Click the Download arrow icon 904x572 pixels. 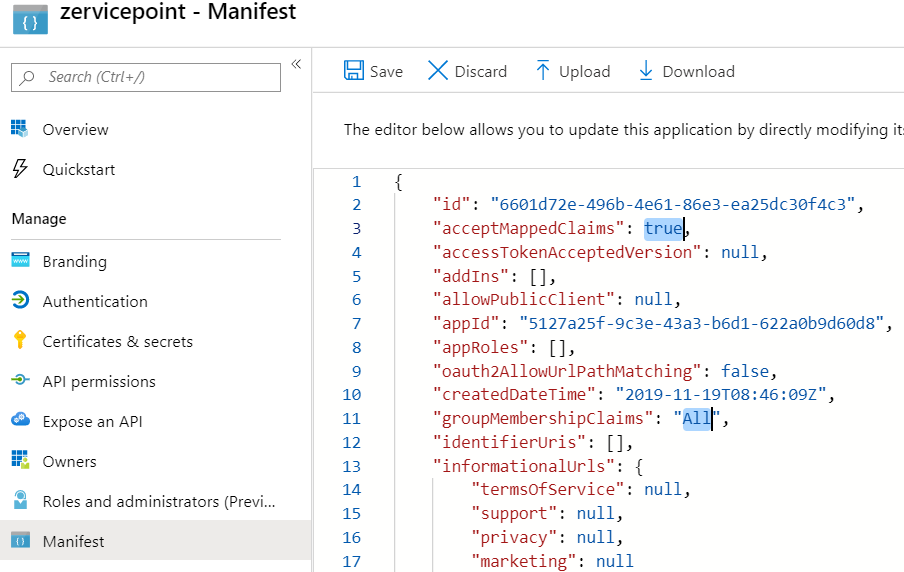point(646,71)
